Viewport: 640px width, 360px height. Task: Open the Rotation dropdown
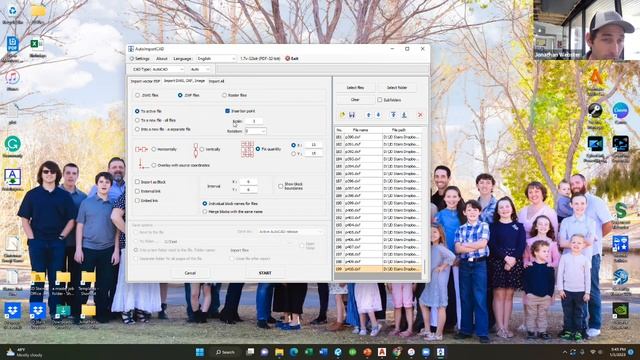click(x=256, y=131)
